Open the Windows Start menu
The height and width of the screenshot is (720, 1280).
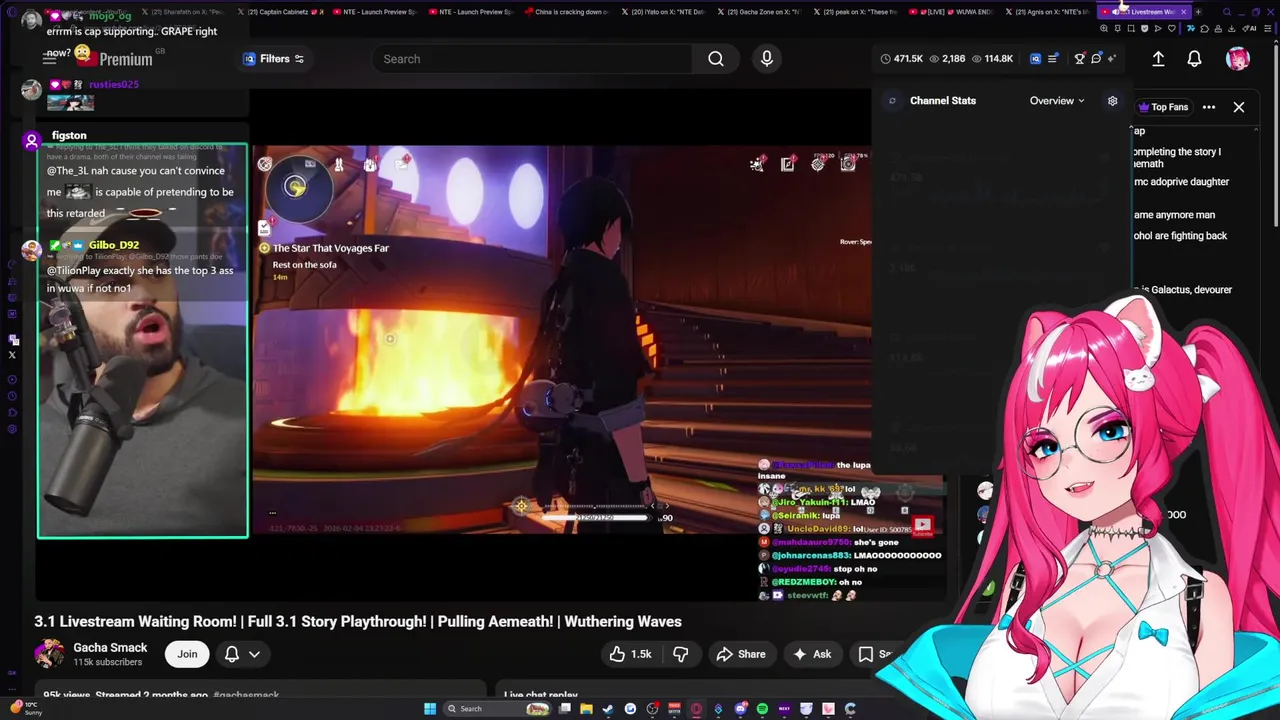pos(430,709)
